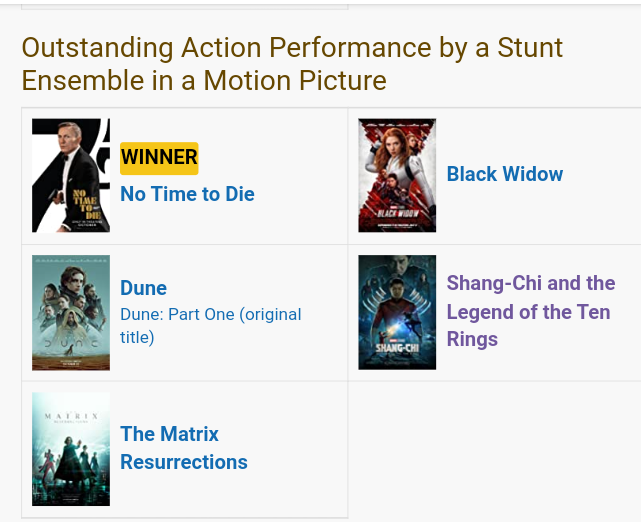
Task: Select the Shang-Chi poster image
Action: (x=397, y=312)
